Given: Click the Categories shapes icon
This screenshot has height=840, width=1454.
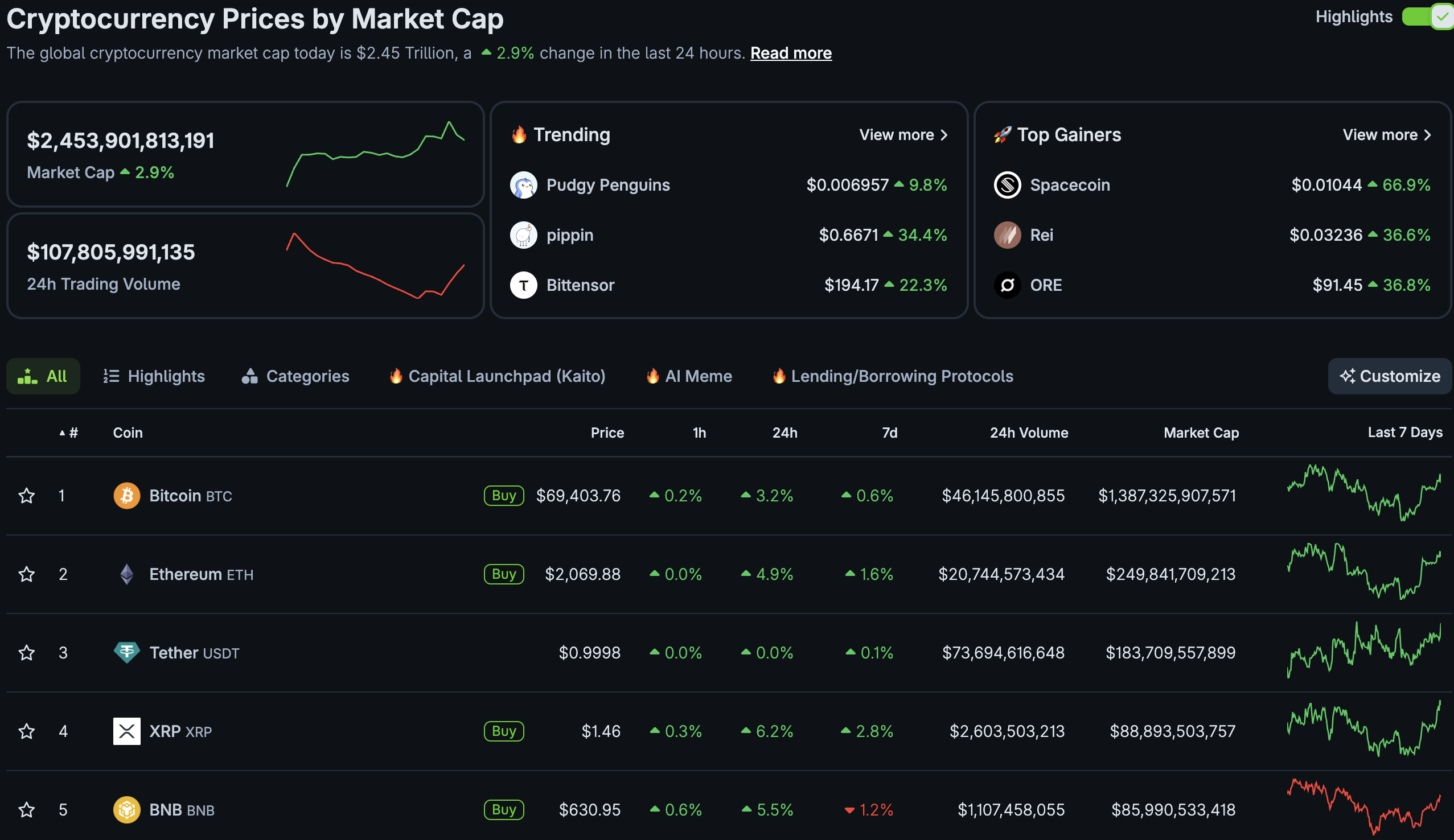Looking at the screenshot, I should coord(249,376).
